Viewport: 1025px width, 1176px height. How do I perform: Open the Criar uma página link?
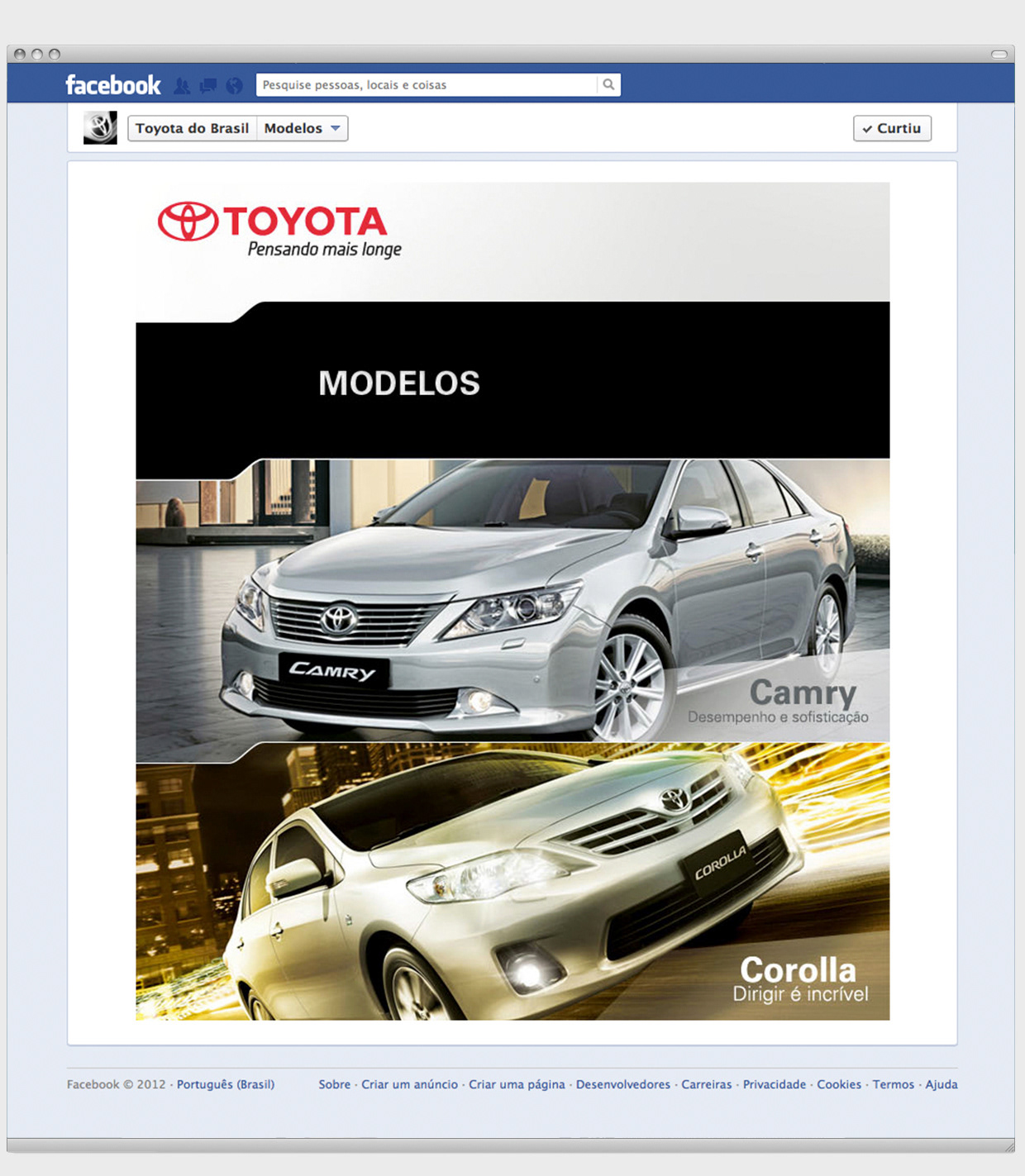pos(517,1084)
